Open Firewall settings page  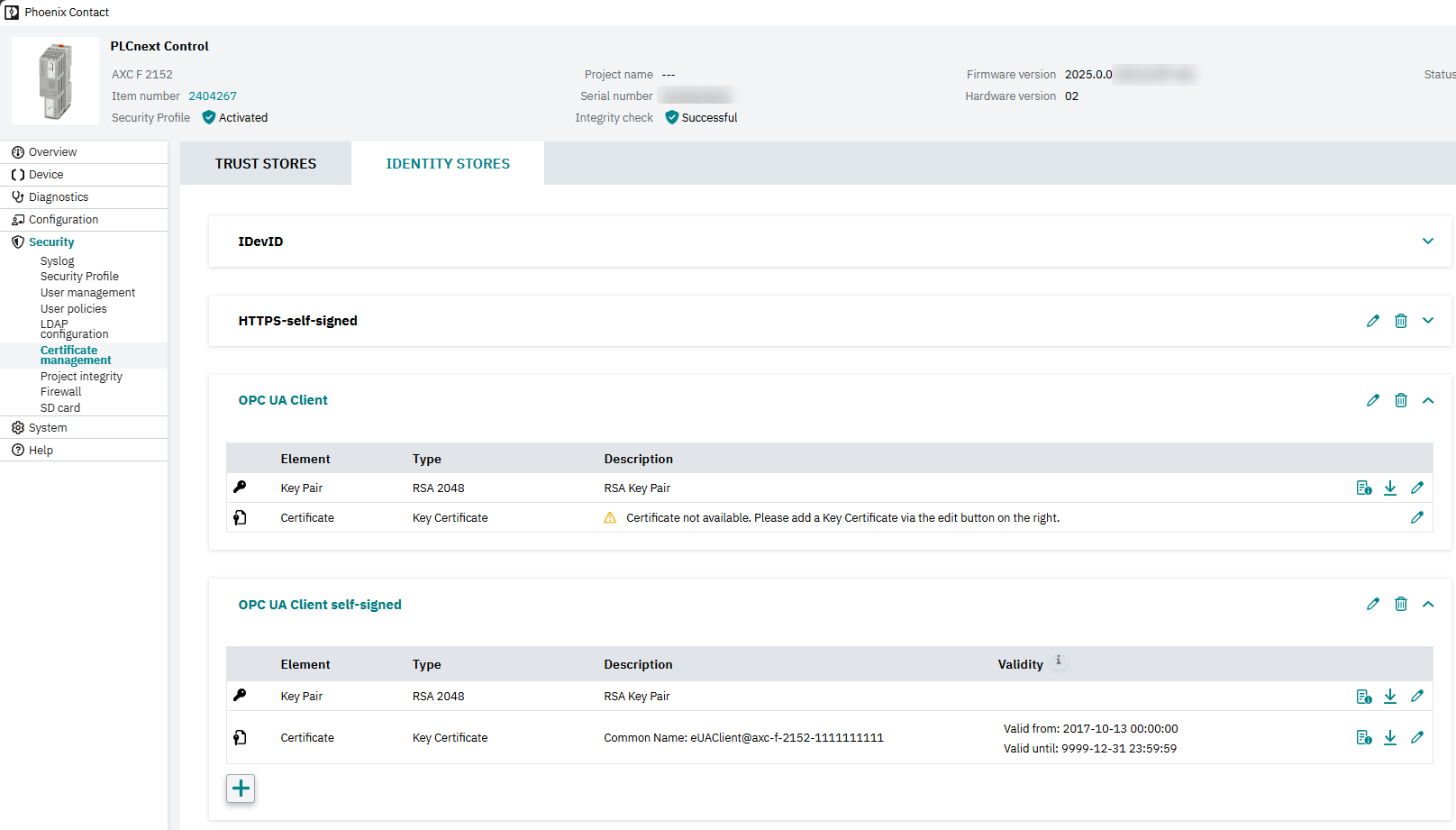[60, 392]
